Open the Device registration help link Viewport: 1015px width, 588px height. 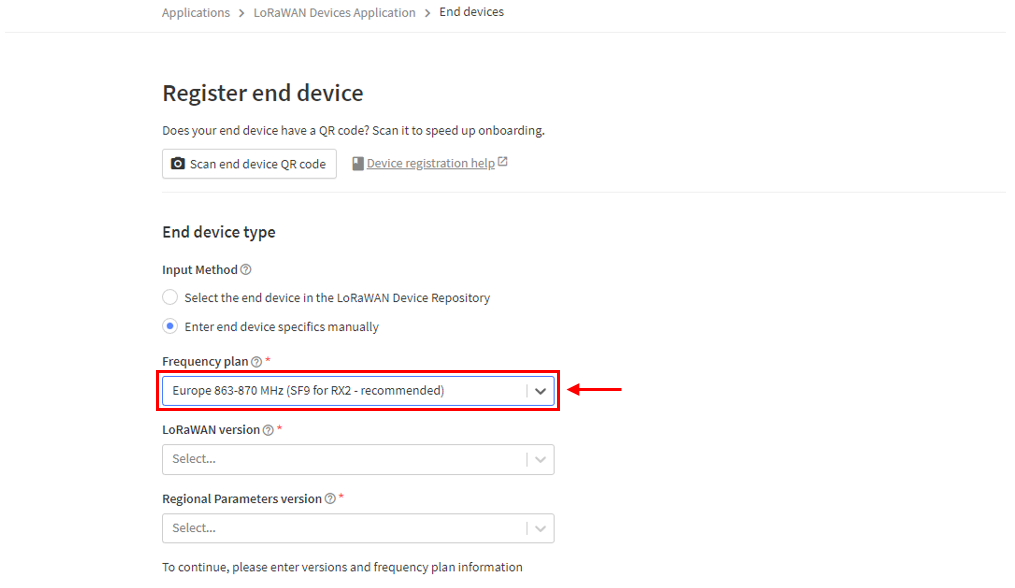[430, 163]
